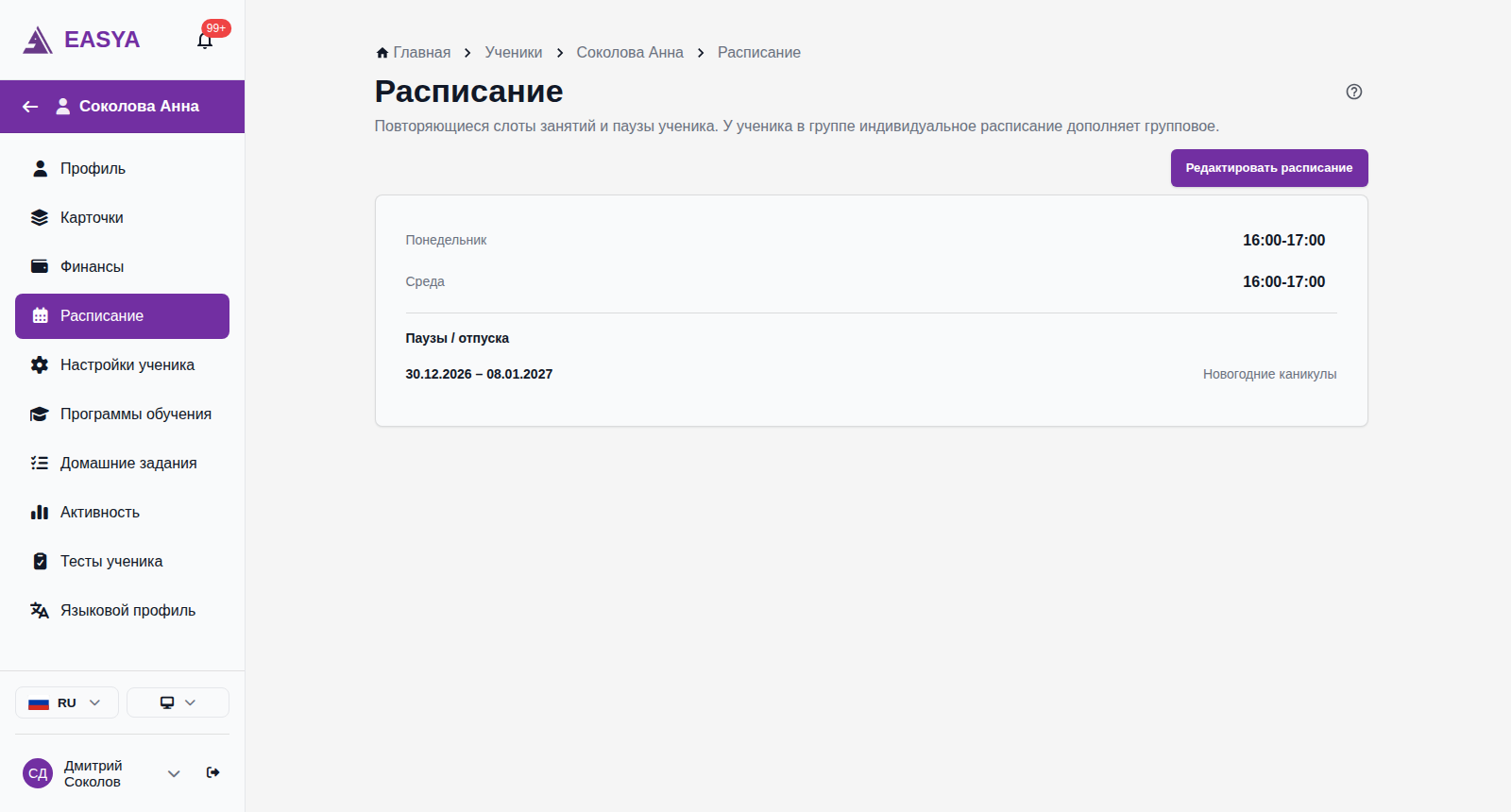This screenshot has height=812, width=1511.
Task: Open the display theme dropdown
Action: (x=178, y=702)
